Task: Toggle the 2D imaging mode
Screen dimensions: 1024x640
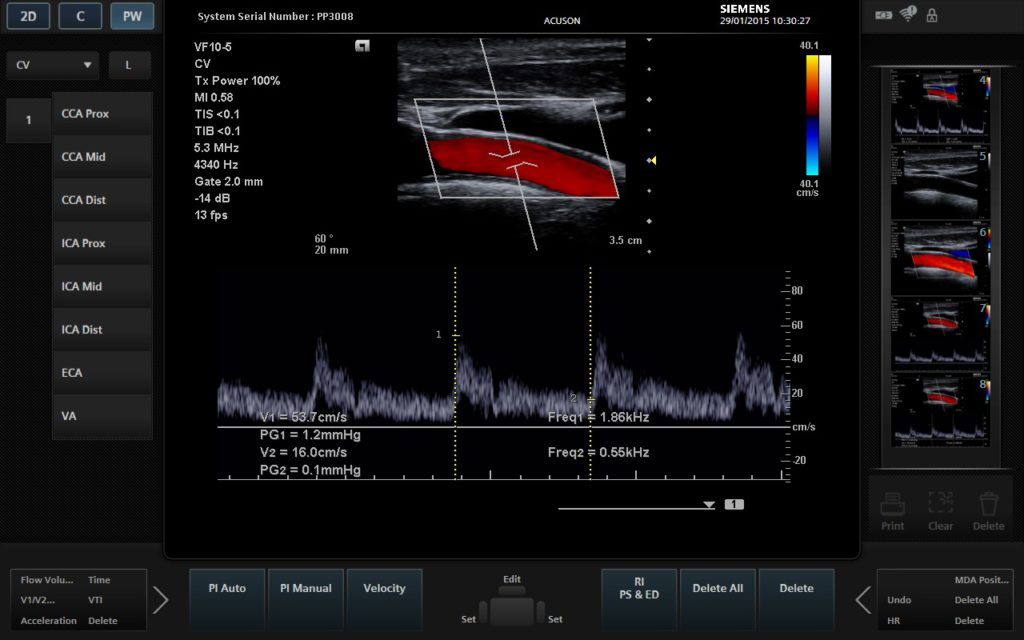Action: click(28, 16)
